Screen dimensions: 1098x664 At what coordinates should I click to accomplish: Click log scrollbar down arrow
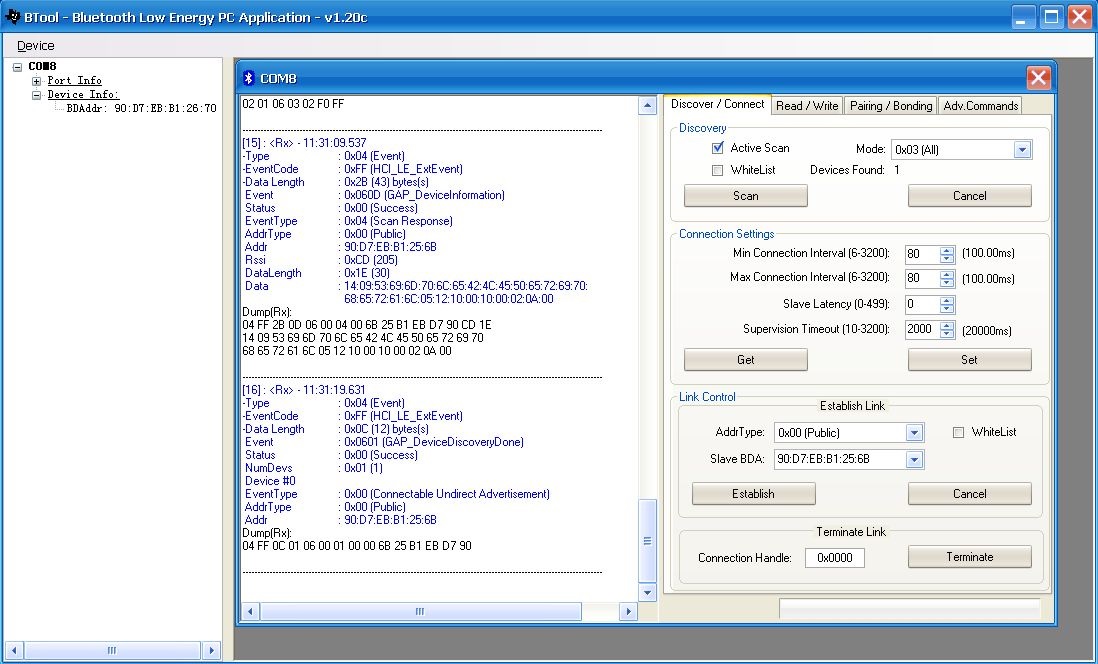[647, 593]
